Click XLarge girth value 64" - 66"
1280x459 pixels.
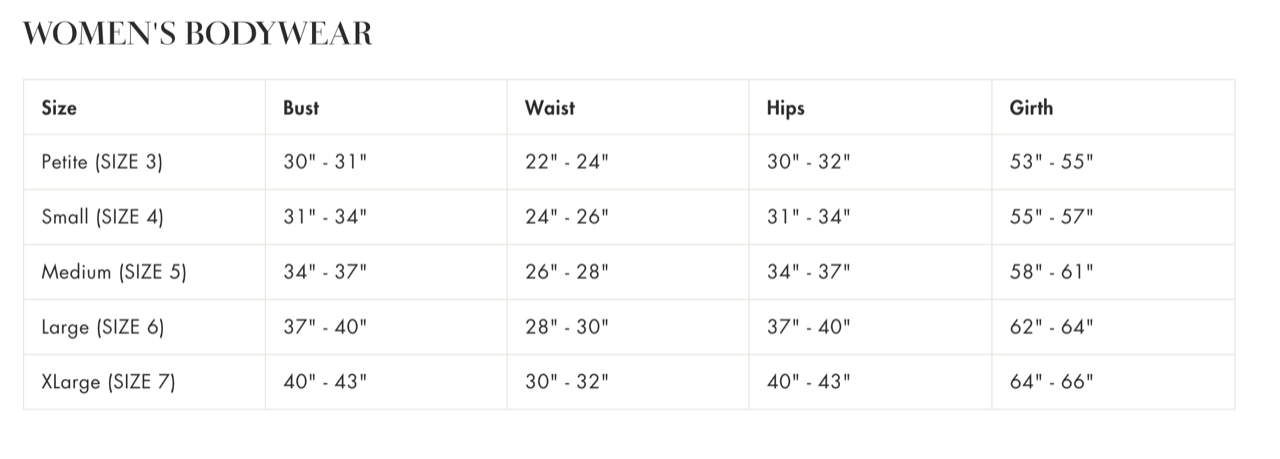tap(1052, 381)
